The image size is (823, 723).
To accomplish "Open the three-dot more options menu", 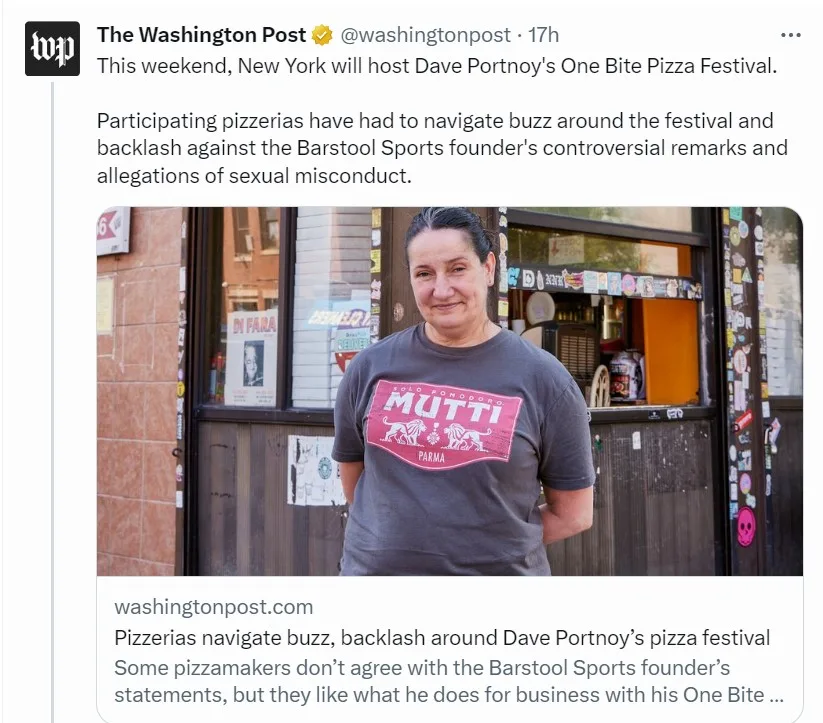I will pos(790,35).
